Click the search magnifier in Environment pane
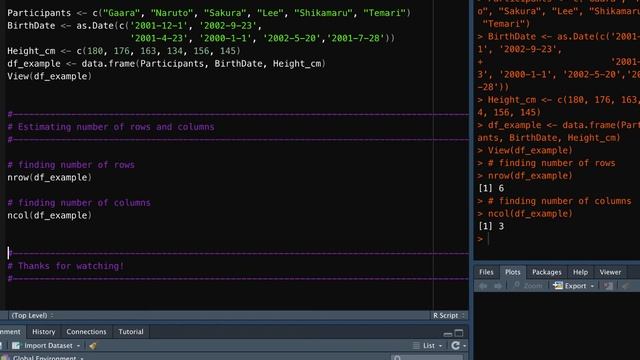Image resolution: width=640 pixels, height=360 pixels. click(397, 358)
